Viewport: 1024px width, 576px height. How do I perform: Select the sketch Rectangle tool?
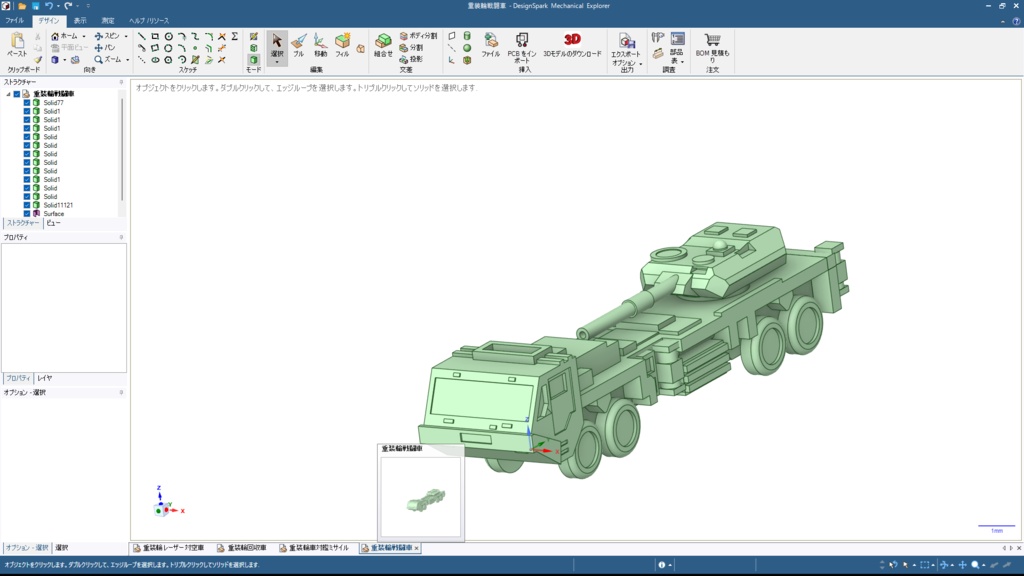(x=155, y=37)
